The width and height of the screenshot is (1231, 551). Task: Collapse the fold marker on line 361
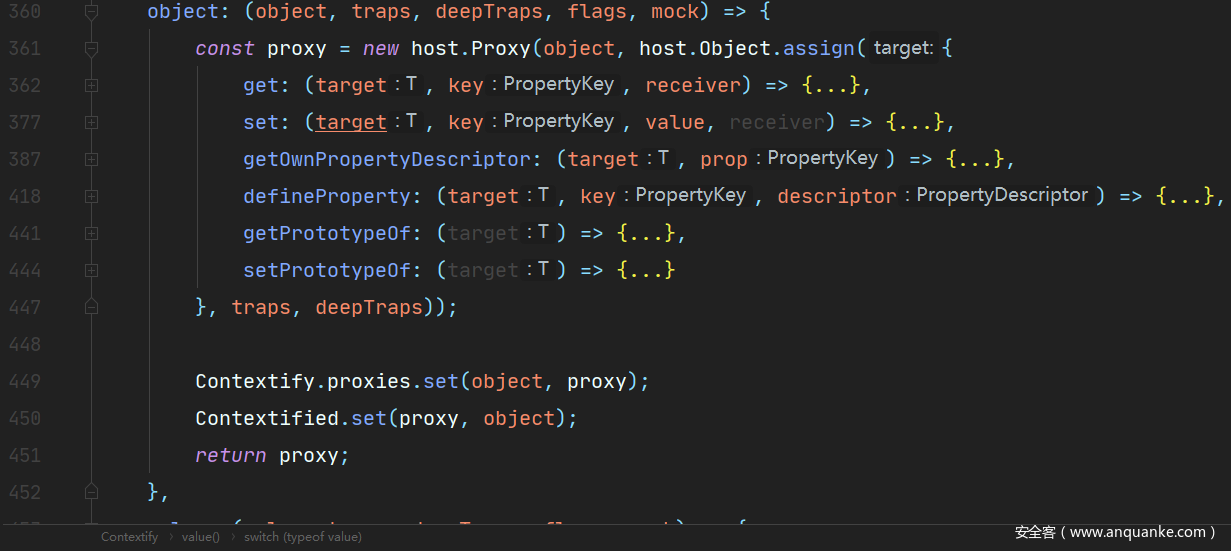[92, 49]
